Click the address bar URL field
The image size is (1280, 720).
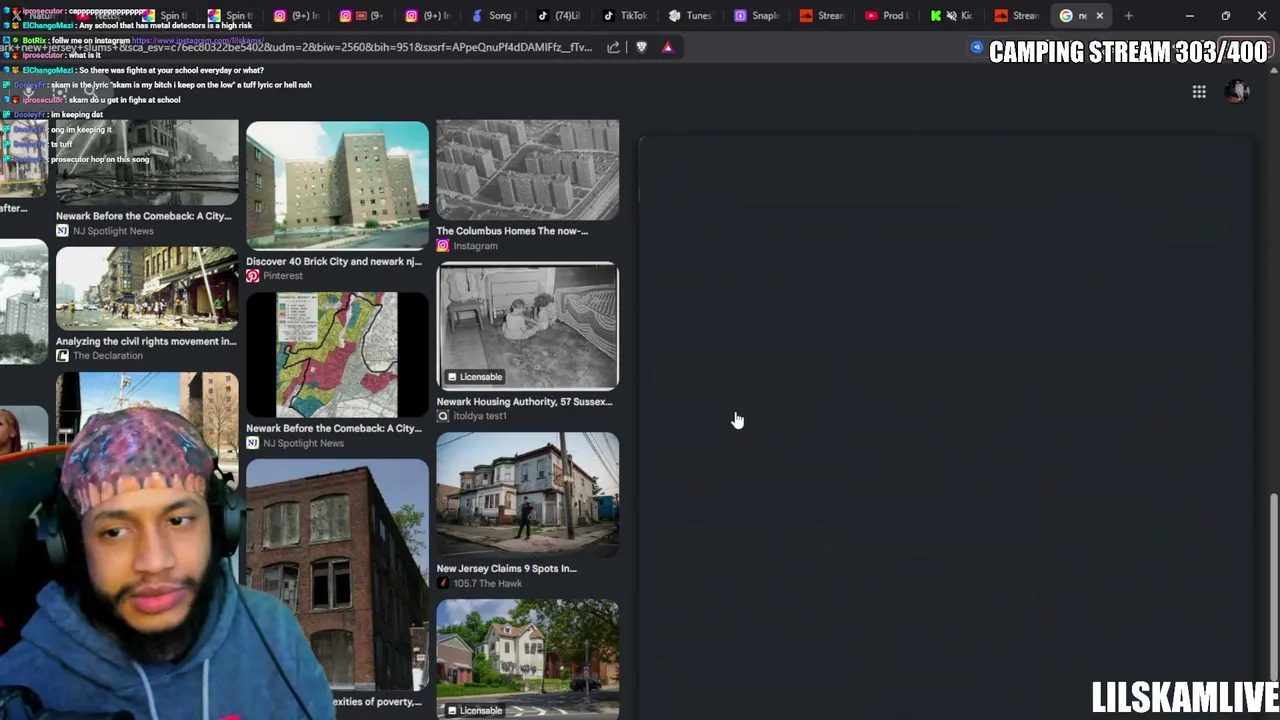[x=296, y=47]
